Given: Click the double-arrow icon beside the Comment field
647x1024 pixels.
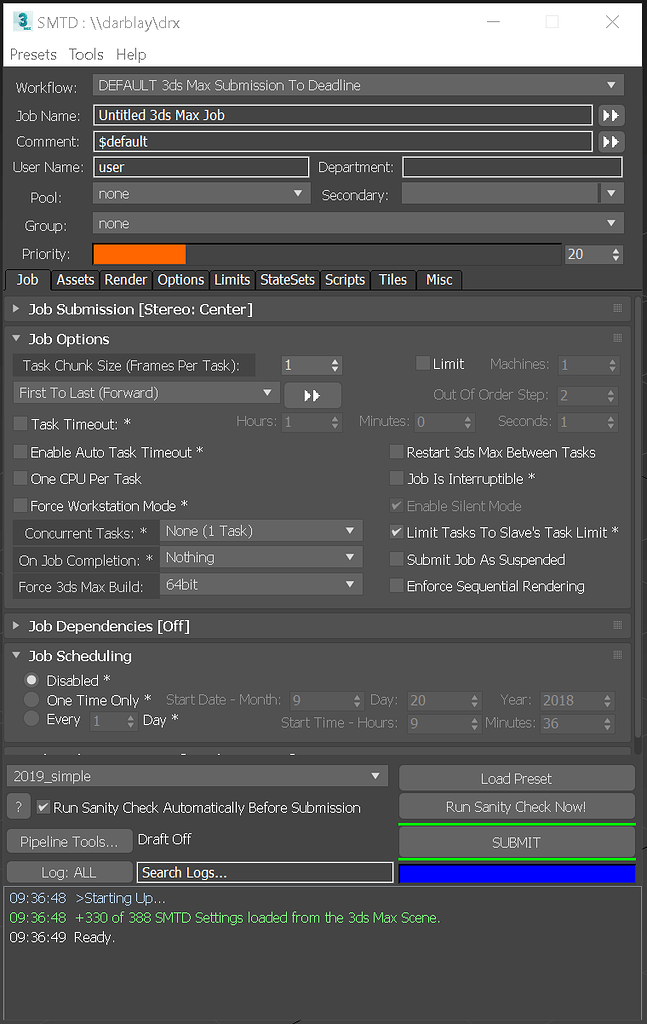Looking at the screenshot, I should coord(610,141).
